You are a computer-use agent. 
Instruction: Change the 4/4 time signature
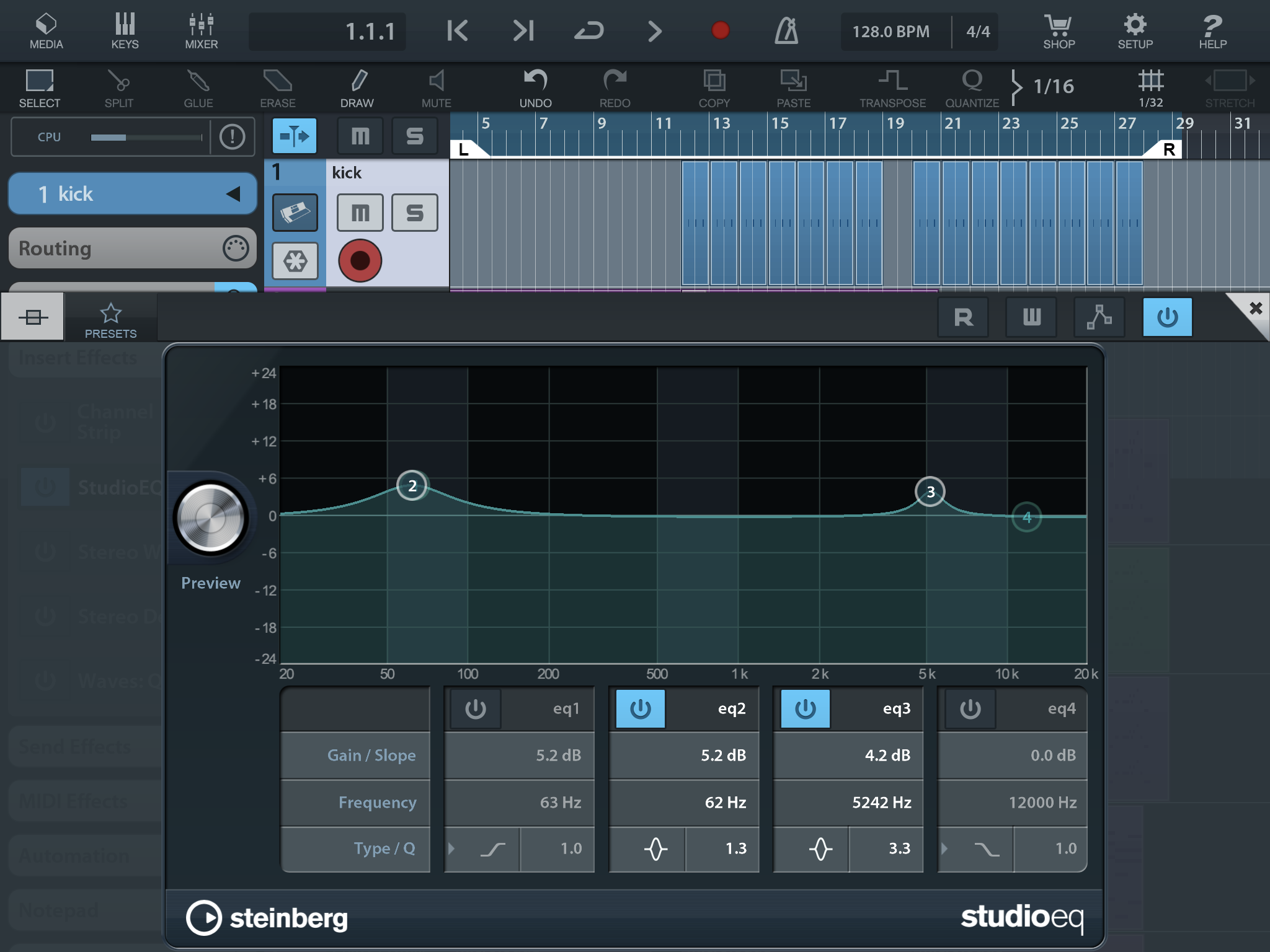pyautogui.click(x=978, y=31)
